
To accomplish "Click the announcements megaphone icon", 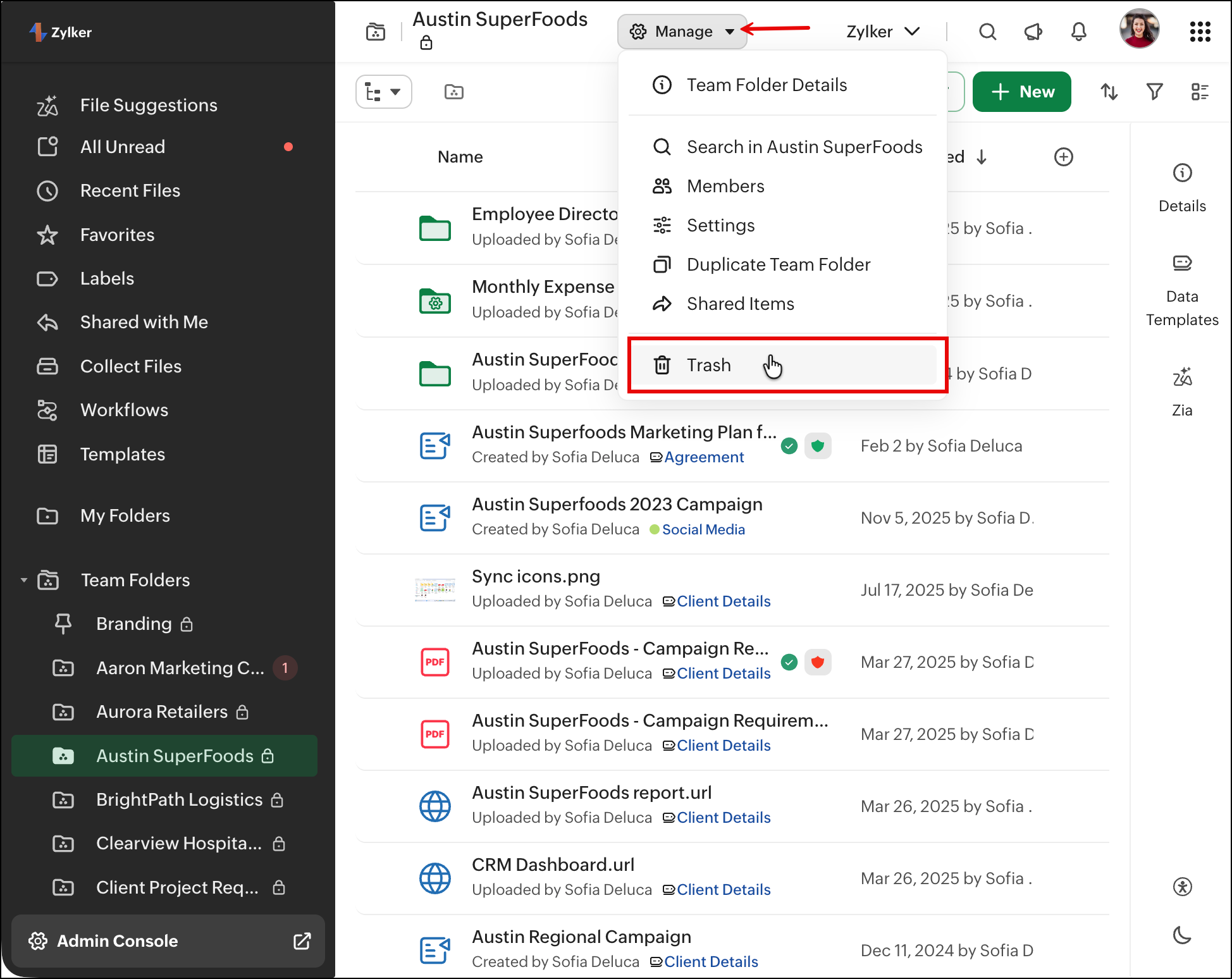I will point(1033,32).
